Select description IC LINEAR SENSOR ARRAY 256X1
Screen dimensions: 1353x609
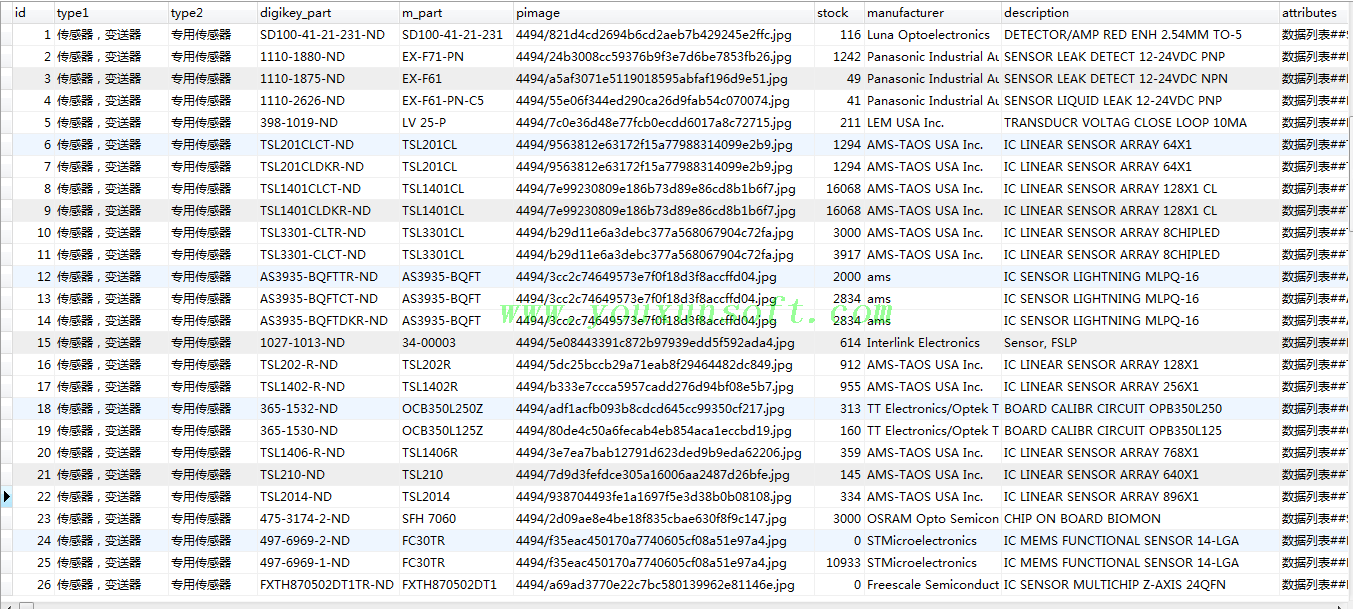pyautogui.click(x=1140, y=387)
